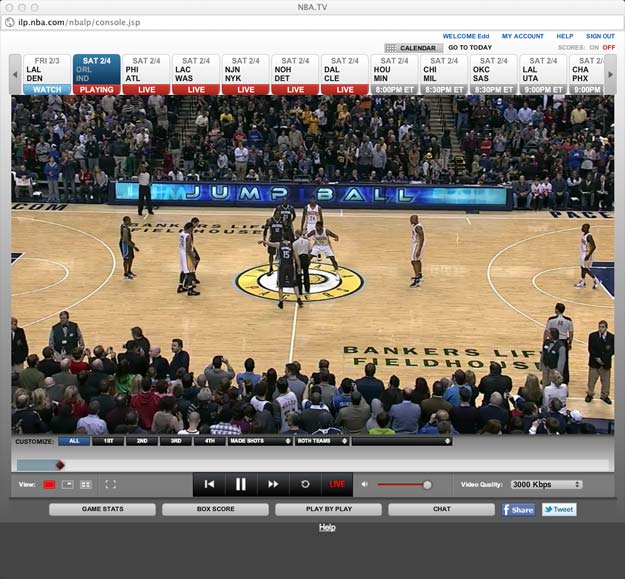
Task: Jump to LIVE in the playback bar
Action: [337, 484]
